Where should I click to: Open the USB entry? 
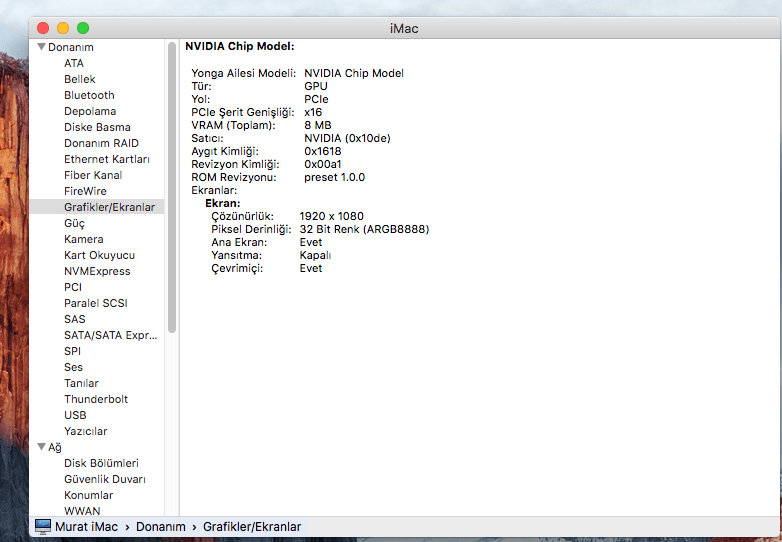pos(75,415)
